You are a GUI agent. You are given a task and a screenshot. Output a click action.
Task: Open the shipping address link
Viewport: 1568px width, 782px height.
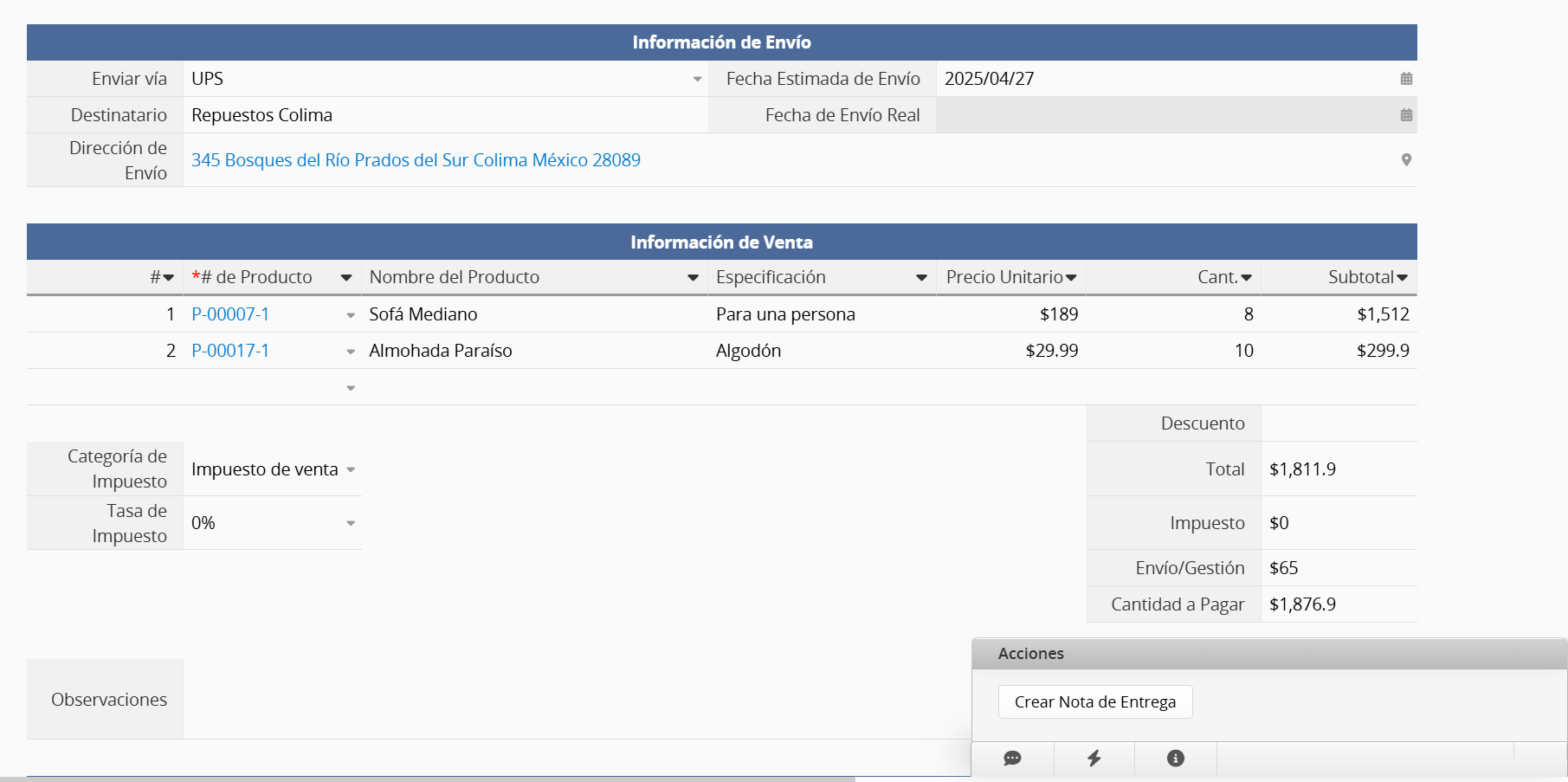(x=416, y=160)
